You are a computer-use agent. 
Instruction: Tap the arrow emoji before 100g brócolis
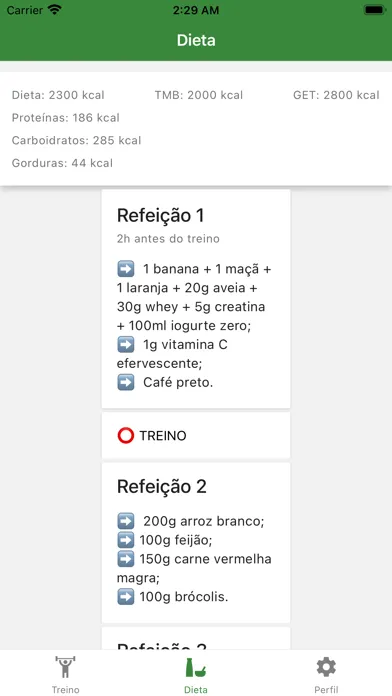(x=126, y=597)
